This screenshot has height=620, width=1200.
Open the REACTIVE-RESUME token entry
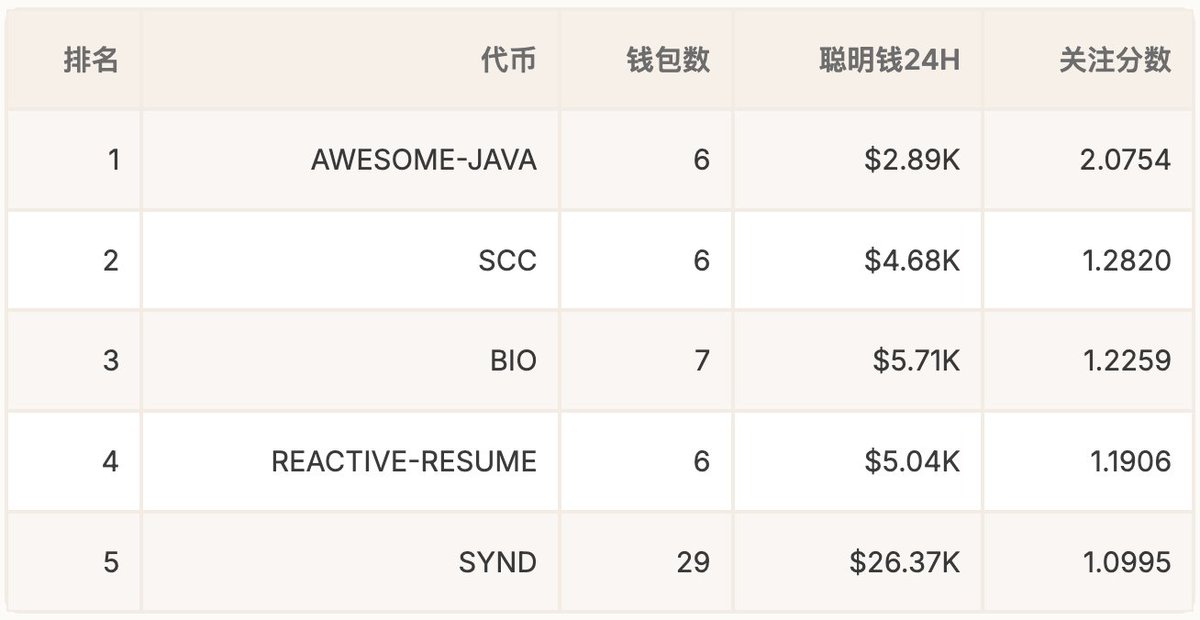pyautogui.click(x=404, y=461)
